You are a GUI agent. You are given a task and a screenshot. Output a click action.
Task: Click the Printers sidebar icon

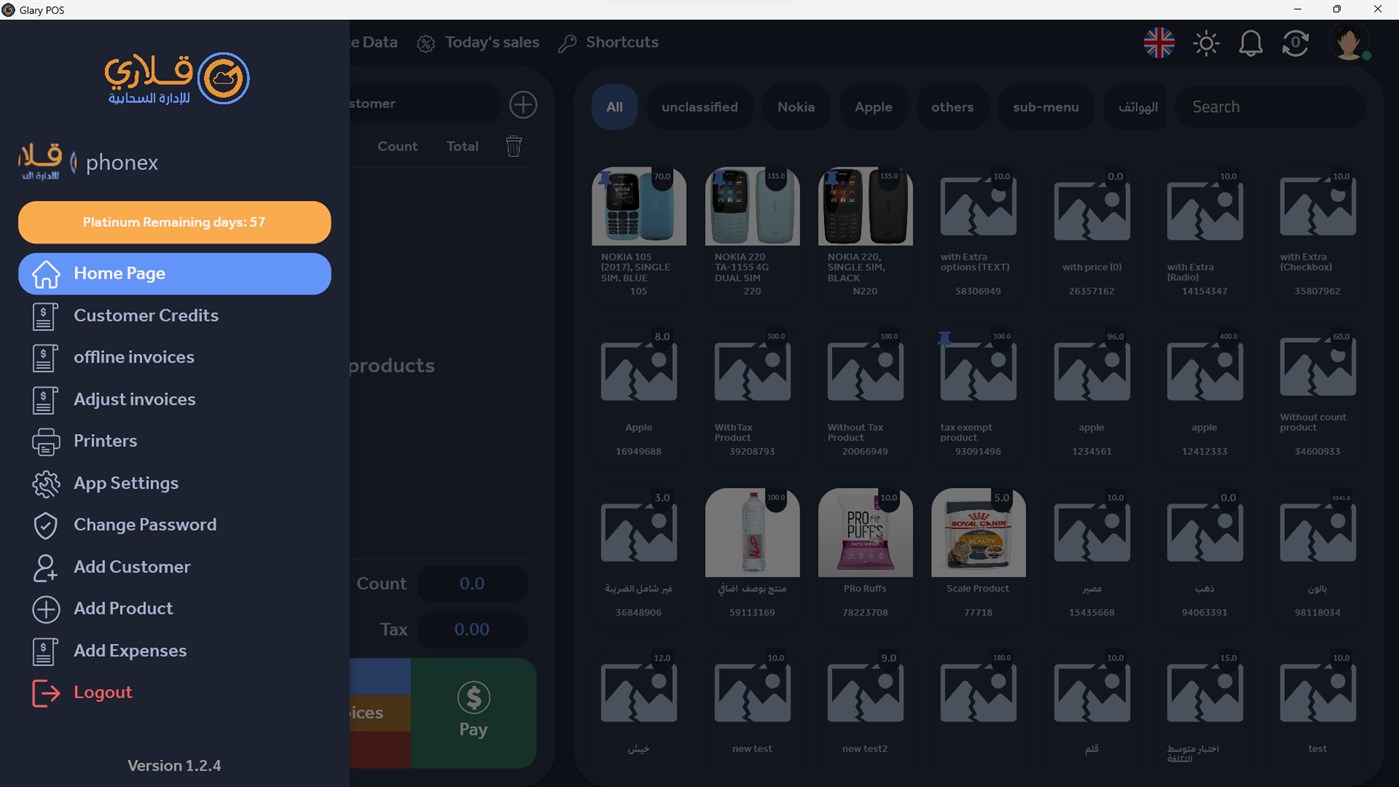pyautogui.click(x=46, y=441)
